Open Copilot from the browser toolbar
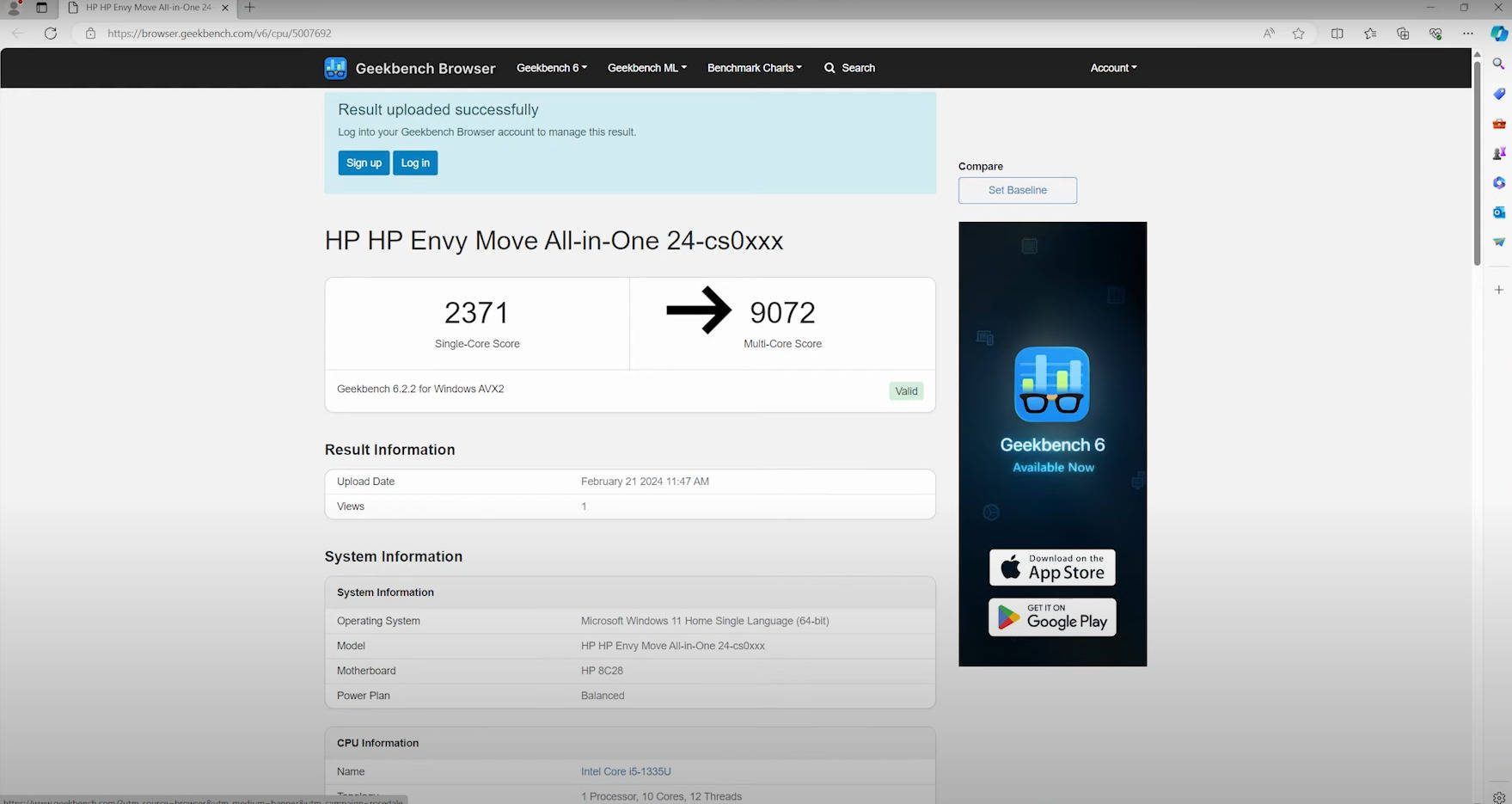This screenshot has height=804, width=1512. coord(1499,34)
